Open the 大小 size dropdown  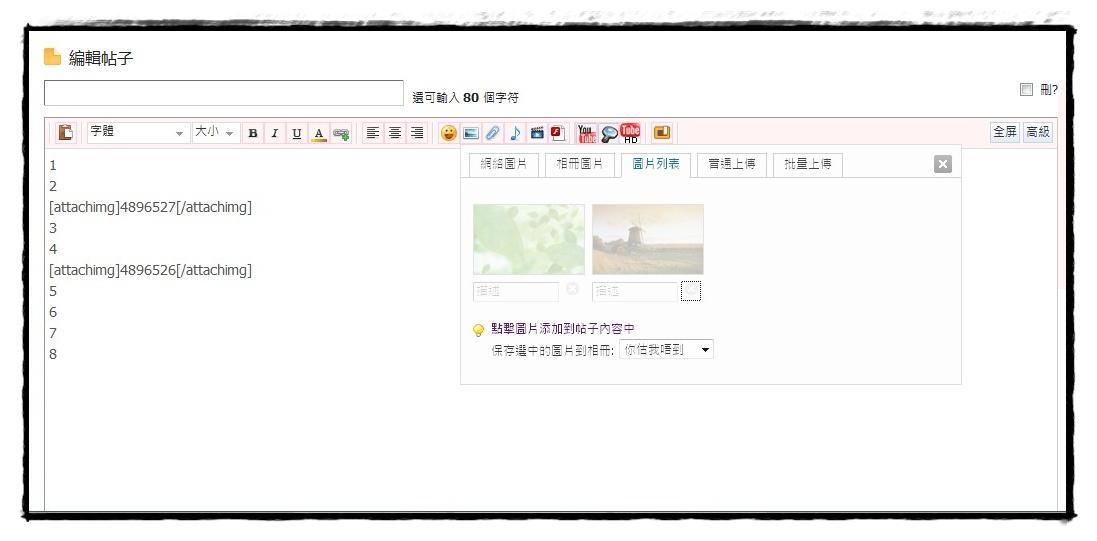pos(215,133)
